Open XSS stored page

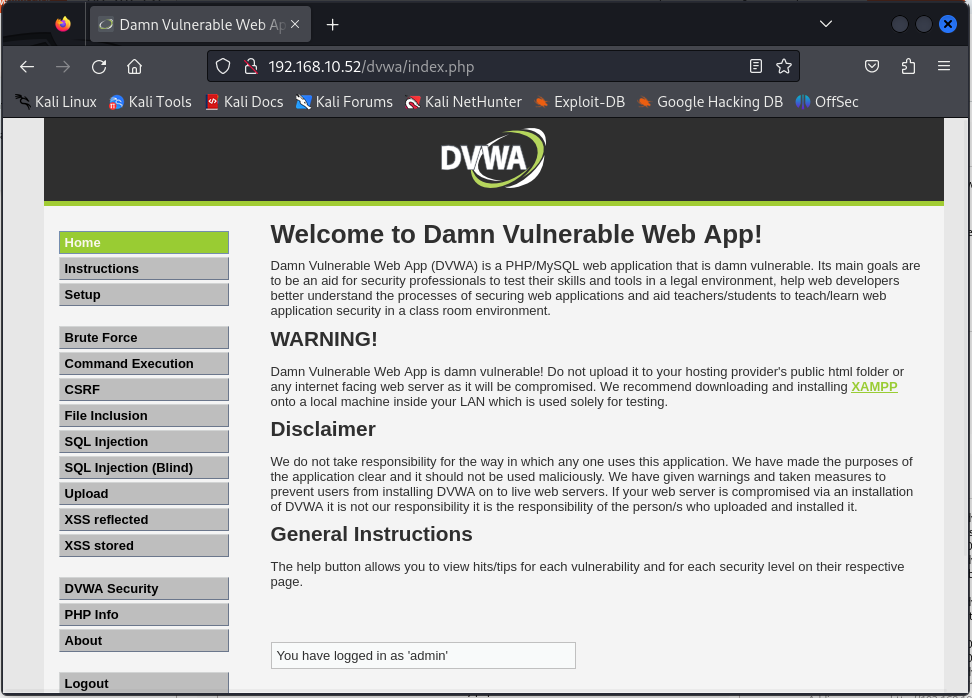(144, 546)
